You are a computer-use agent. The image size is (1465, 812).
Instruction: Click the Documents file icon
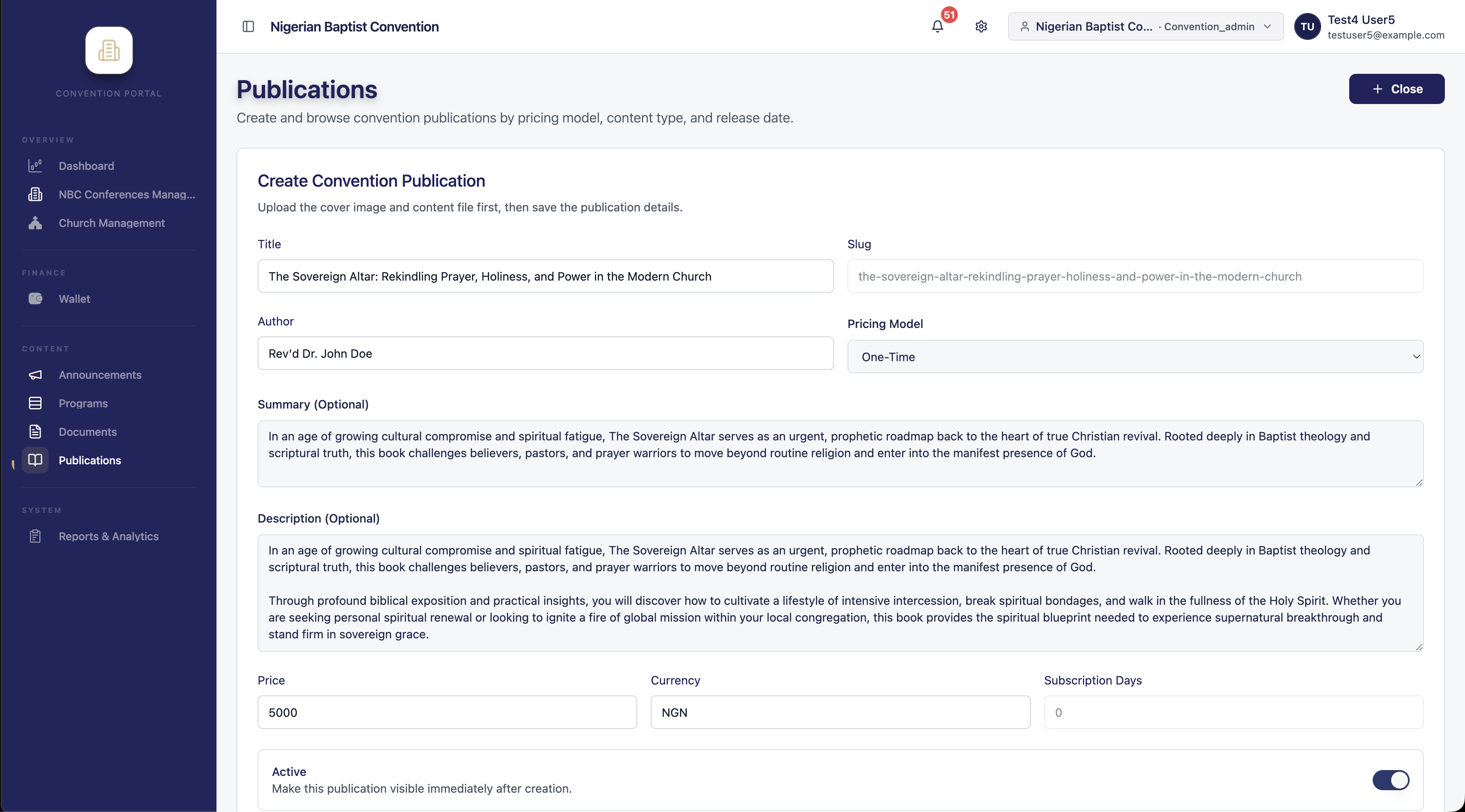click(35, 432)
